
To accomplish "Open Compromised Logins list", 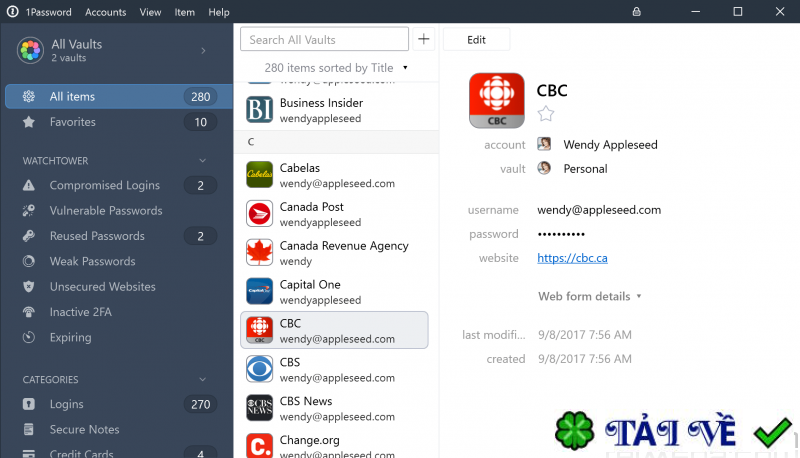I will 119,185.
